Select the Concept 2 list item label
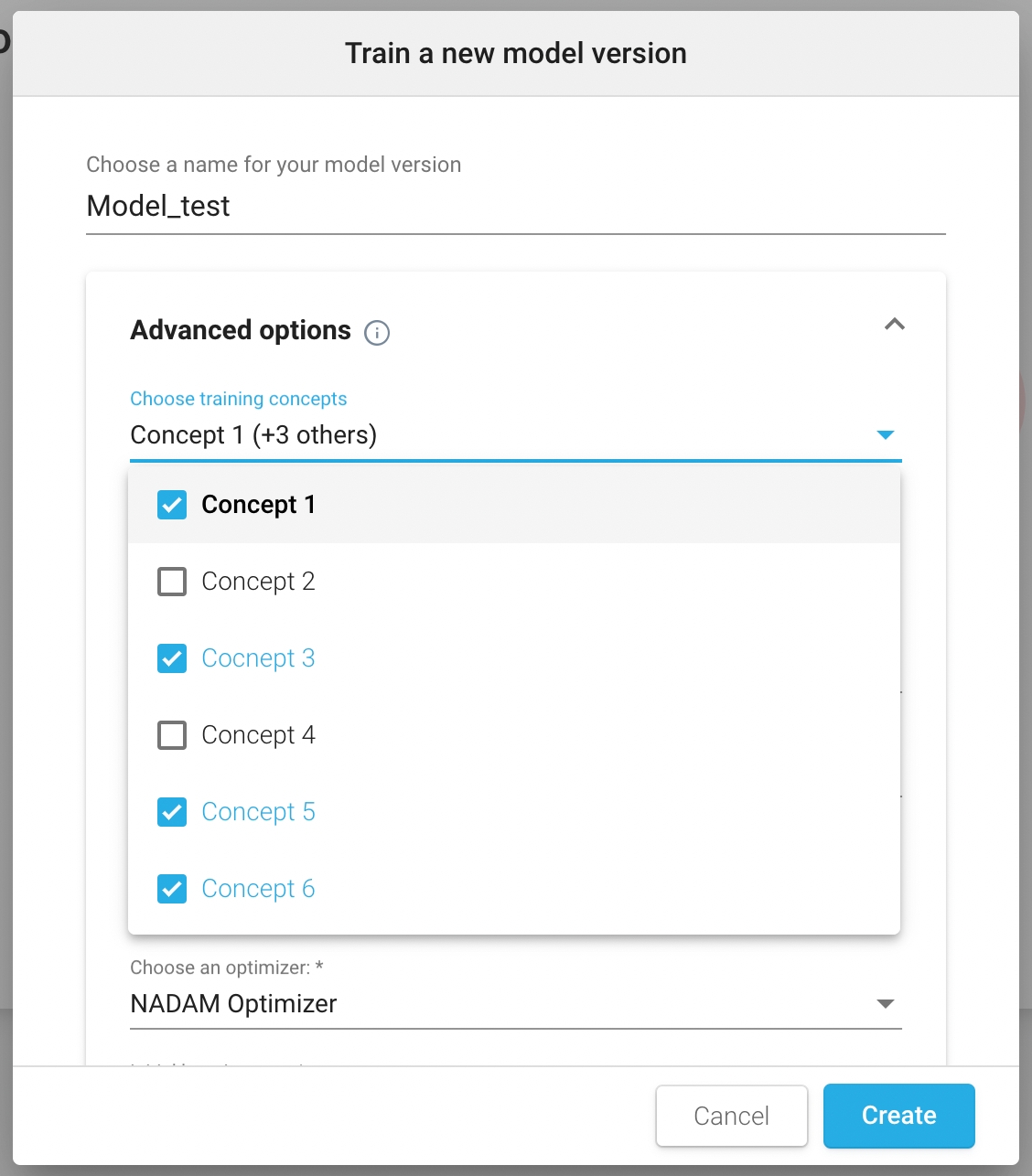 pyautogui.click(x=258, y=582)
